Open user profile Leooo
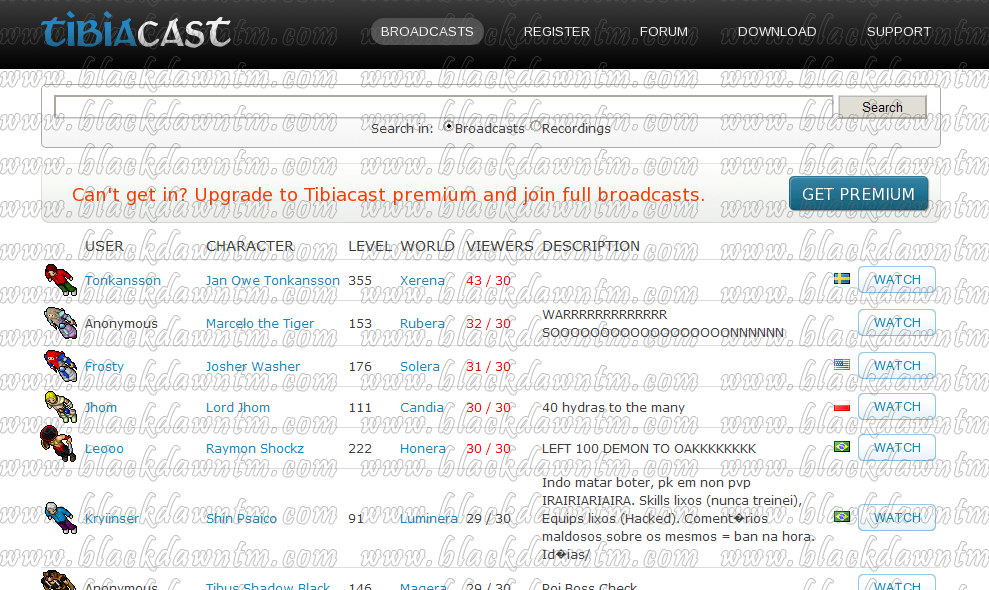Viewport: 989px width, 590px height. [x=104, y=449]
